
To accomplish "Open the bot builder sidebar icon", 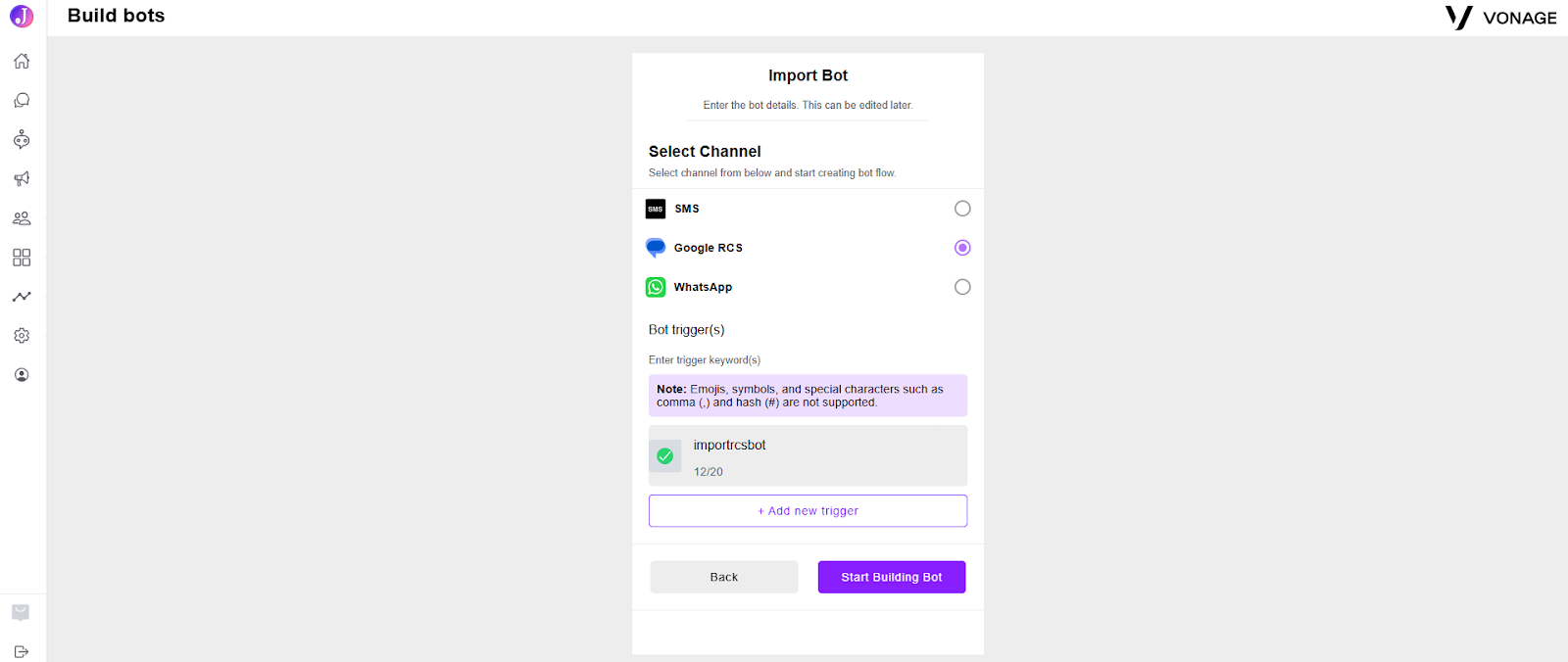I will pyautogui.click(x=22, y=139).
